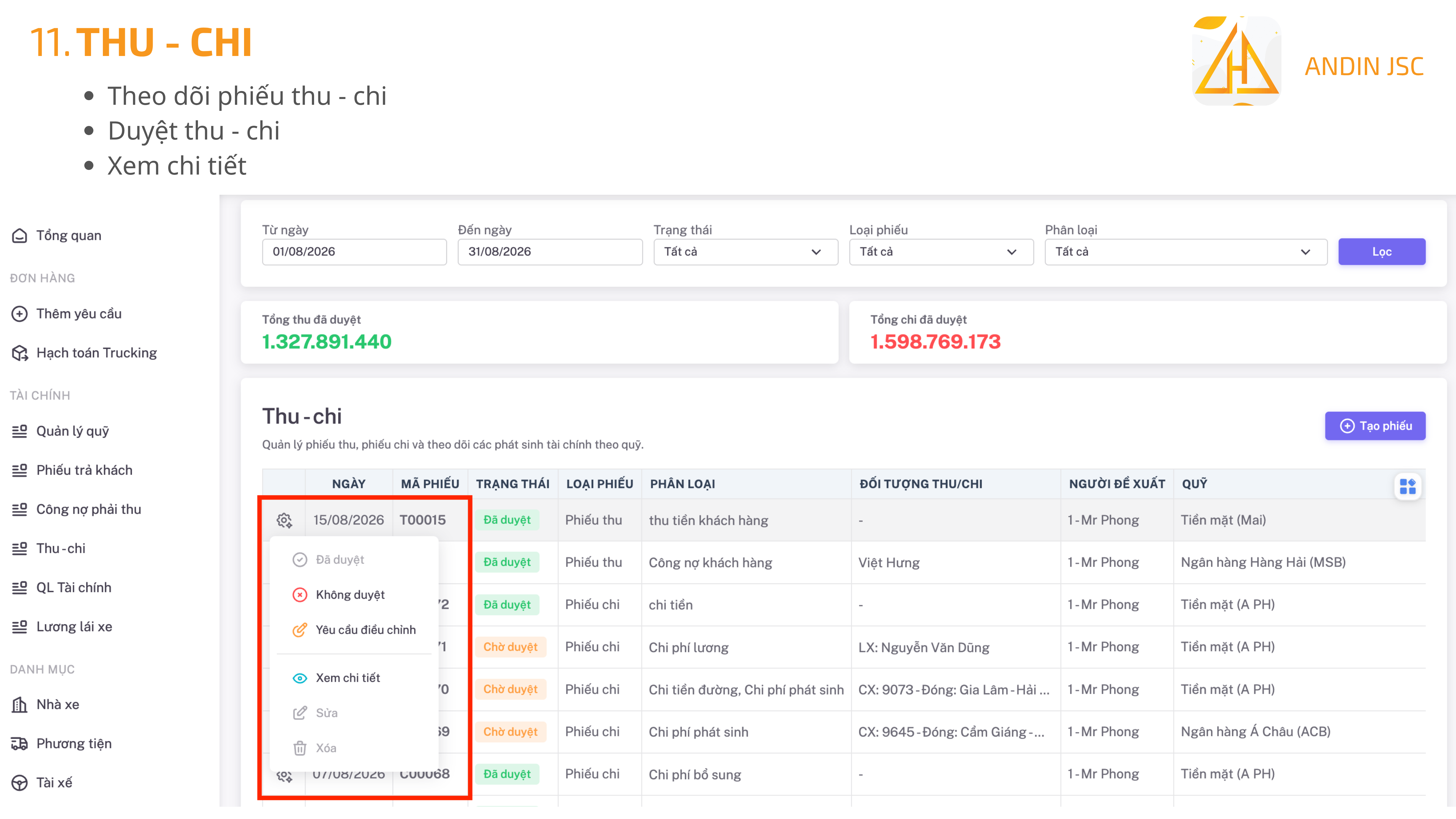Viewport: 1456px width, 819px height.
Task: Click the Từ ngày date field
Action: (354, 251)
